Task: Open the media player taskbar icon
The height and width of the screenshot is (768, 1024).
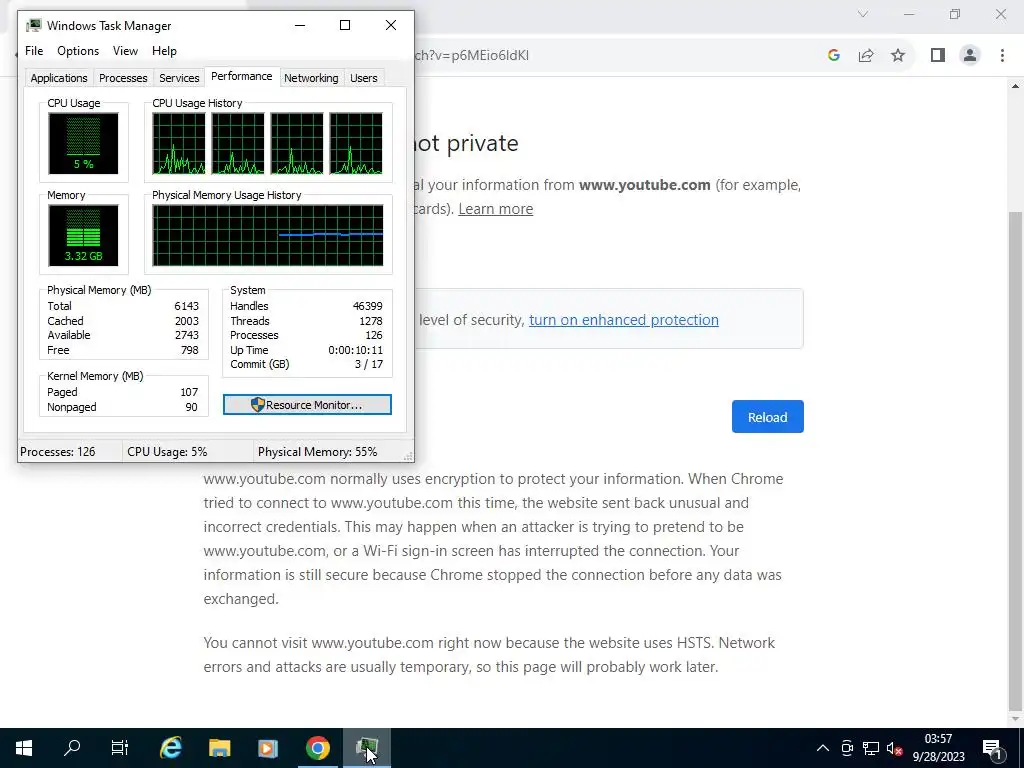Action: [x=268, y=748]
